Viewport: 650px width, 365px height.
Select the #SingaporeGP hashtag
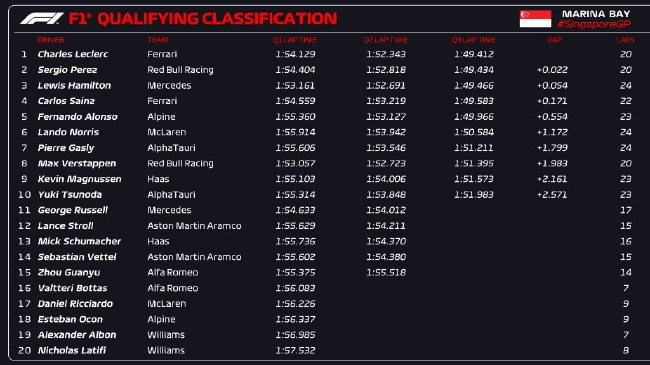pyautogui.click(x=594, y=24)
